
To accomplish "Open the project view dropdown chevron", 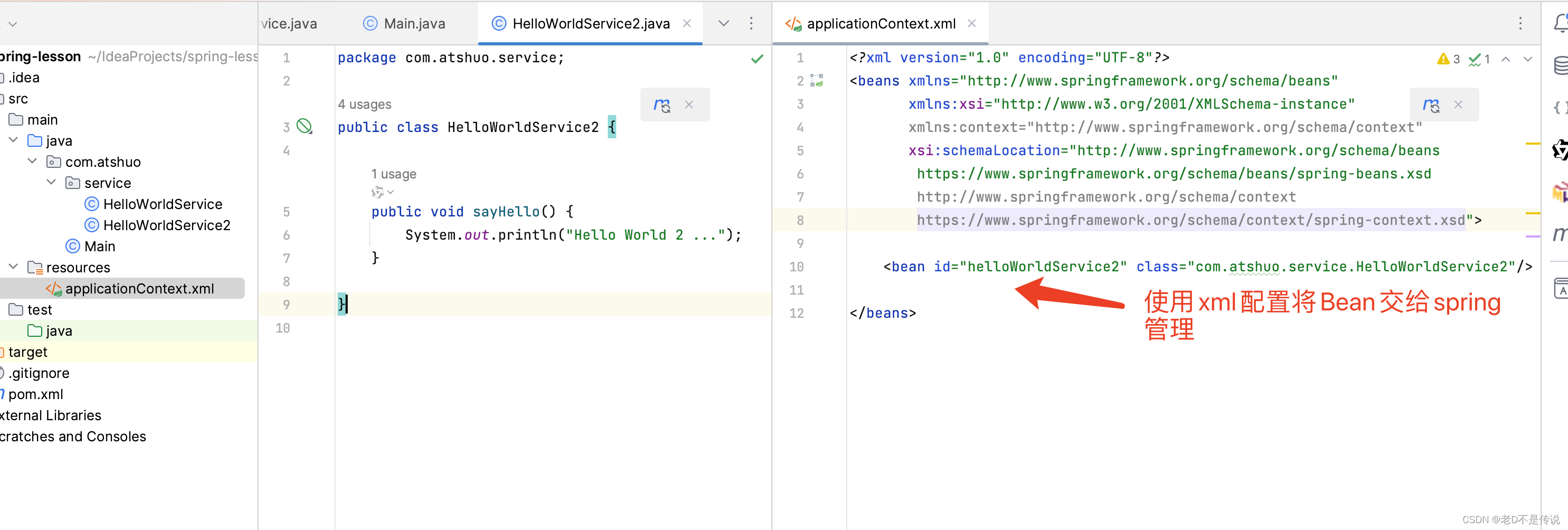I will [13, 24].
